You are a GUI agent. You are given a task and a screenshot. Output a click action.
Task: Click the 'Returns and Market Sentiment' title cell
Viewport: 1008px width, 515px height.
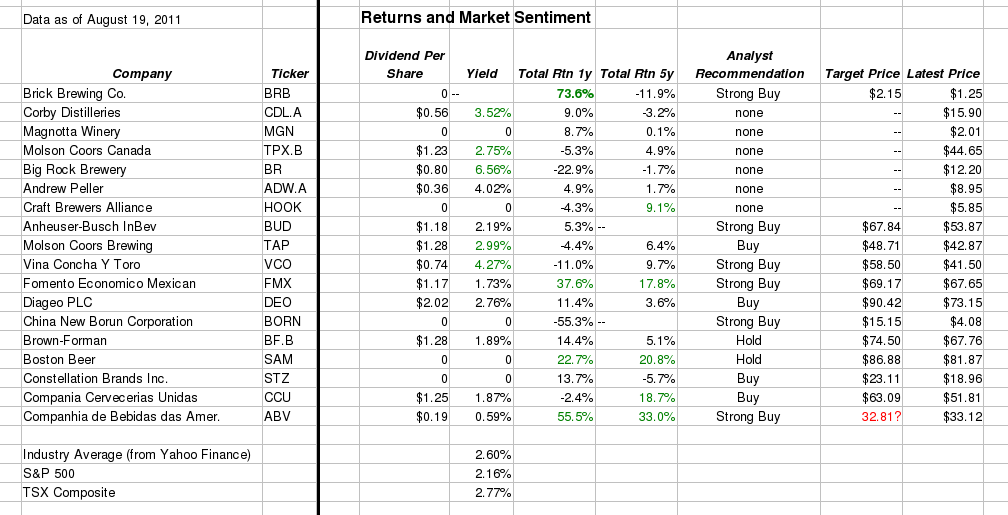click(x=475, y=18)
